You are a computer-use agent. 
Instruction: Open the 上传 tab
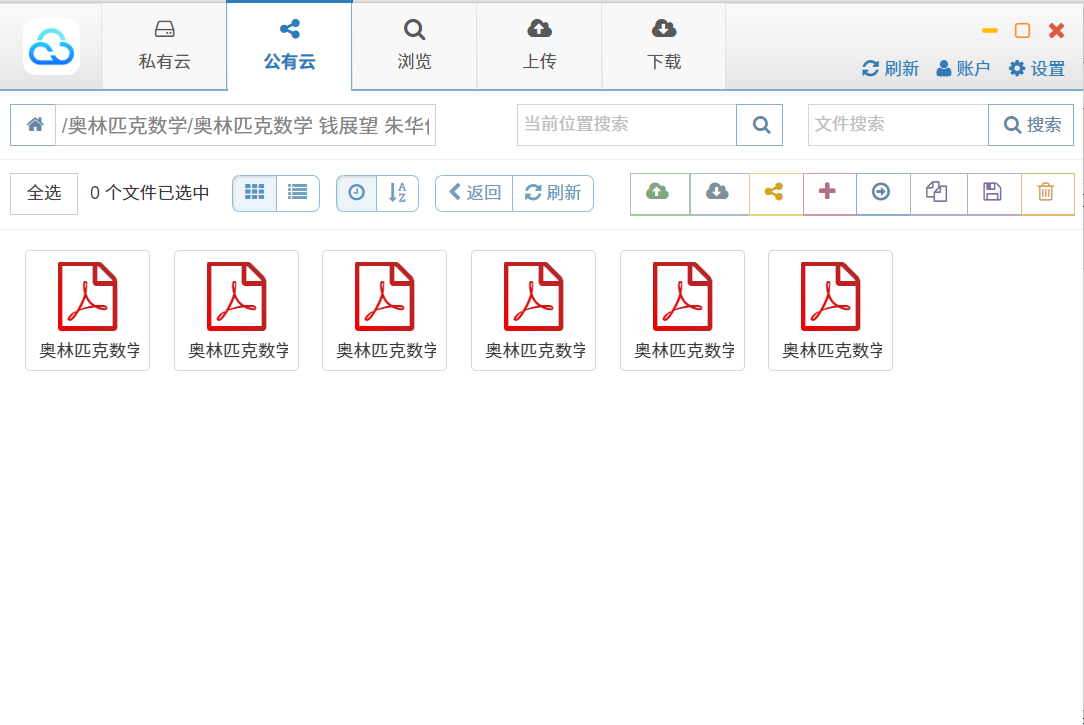click(539, 46)
